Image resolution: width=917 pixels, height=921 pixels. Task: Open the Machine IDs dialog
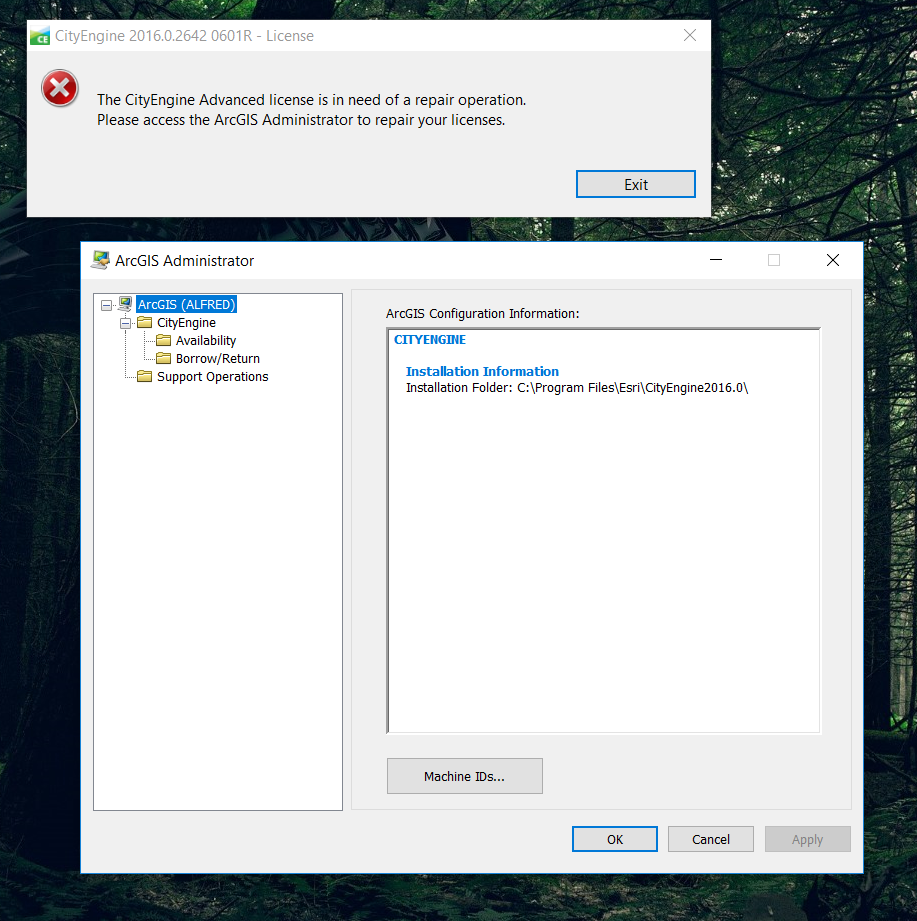point(464,775)
